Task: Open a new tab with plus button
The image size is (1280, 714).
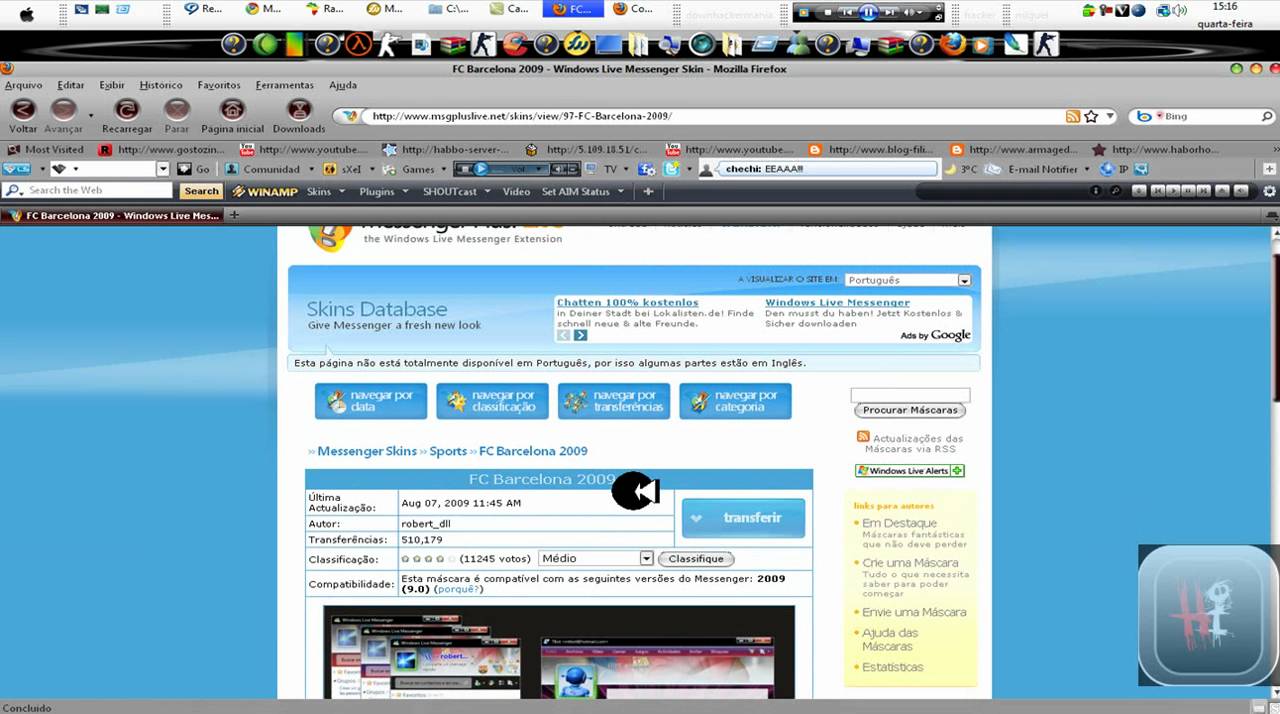Action: (x=234, y=215)
